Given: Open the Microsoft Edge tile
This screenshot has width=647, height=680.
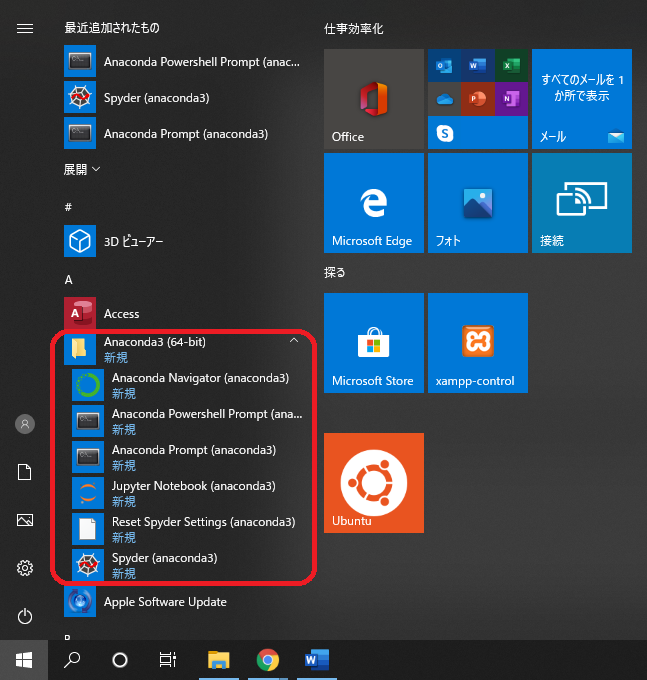Looking at the screenshot, I should click(x=374, y=203).
